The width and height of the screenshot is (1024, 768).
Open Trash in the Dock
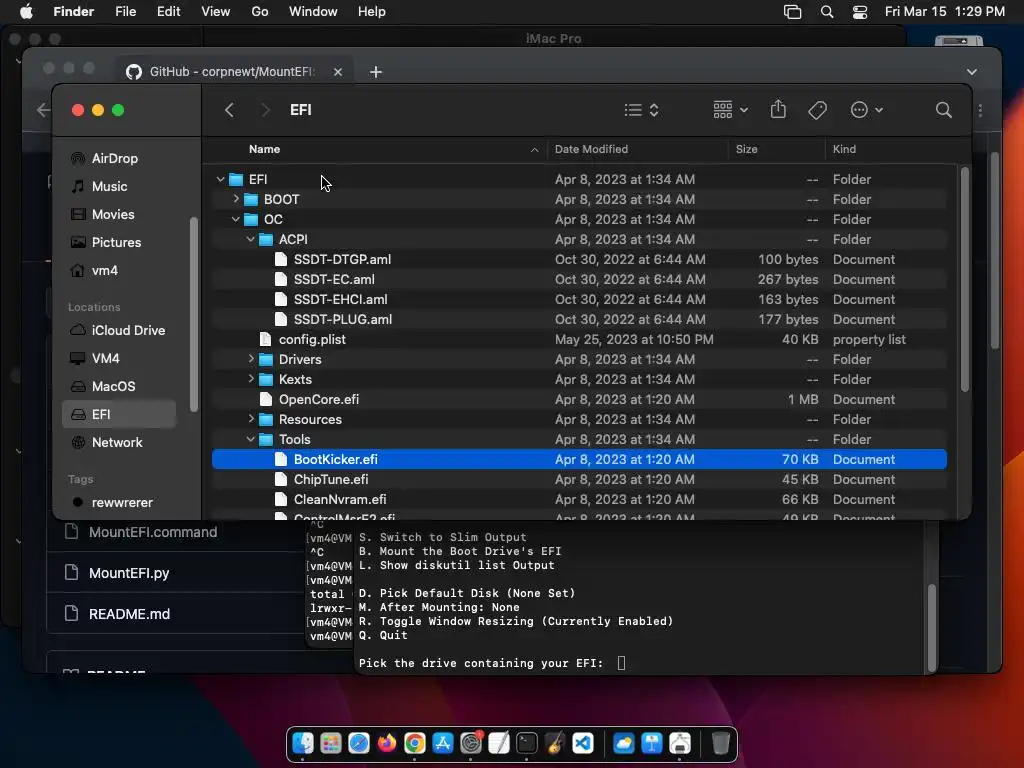pyautogui.click(x=720, y=743)
